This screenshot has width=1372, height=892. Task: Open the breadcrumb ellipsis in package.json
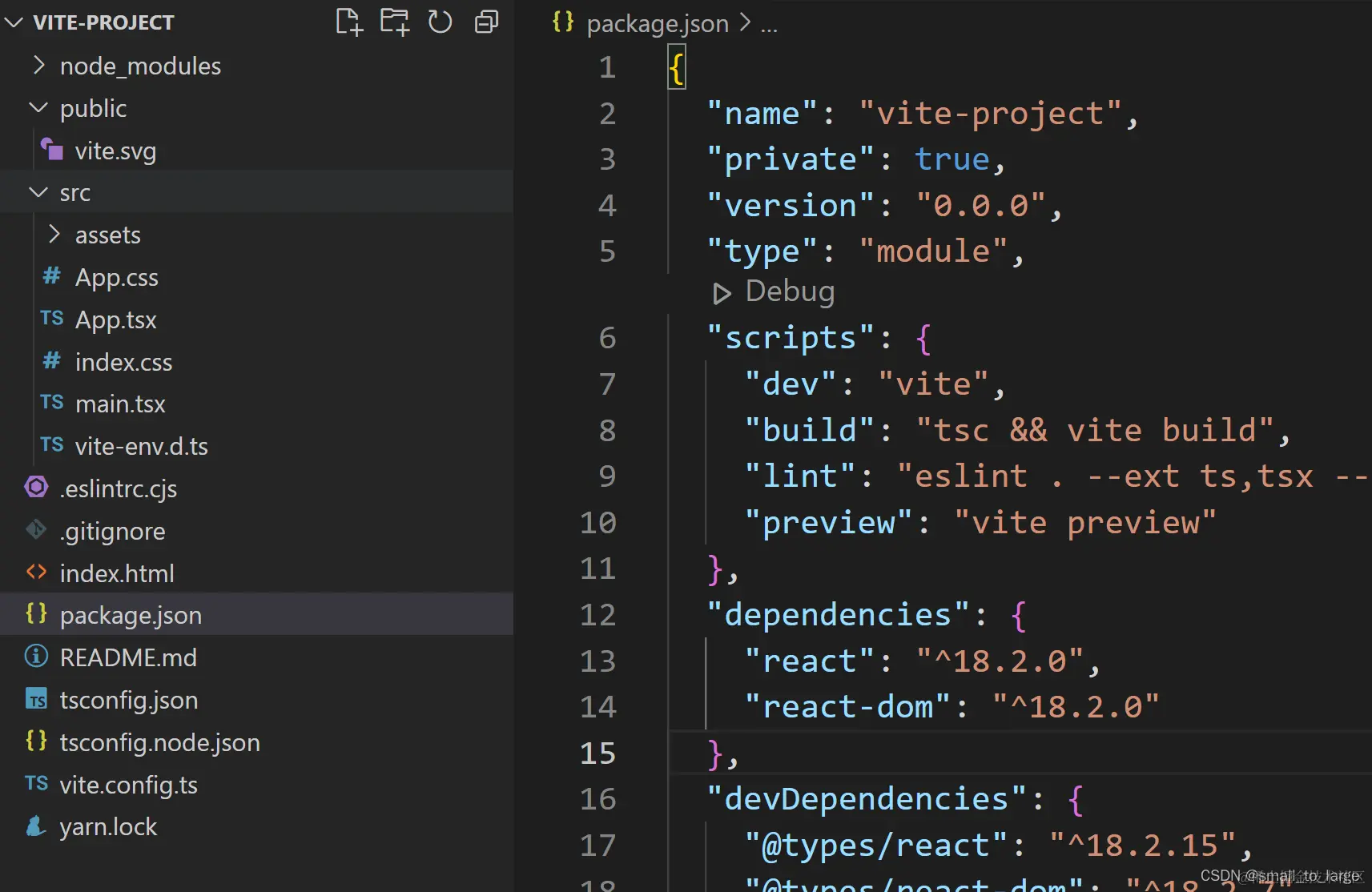(769, 23)
